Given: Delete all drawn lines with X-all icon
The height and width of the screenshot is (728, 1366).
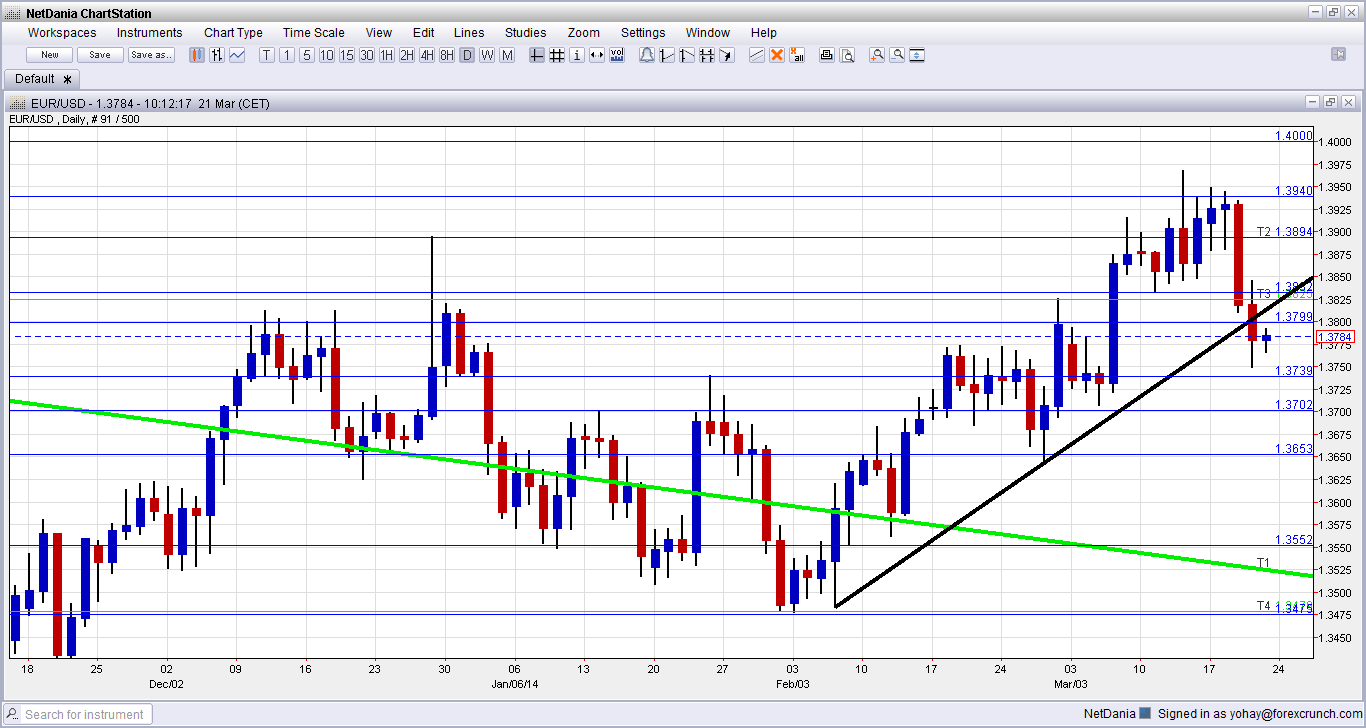Looking at the screenshot, I should (x=797, y=55).
